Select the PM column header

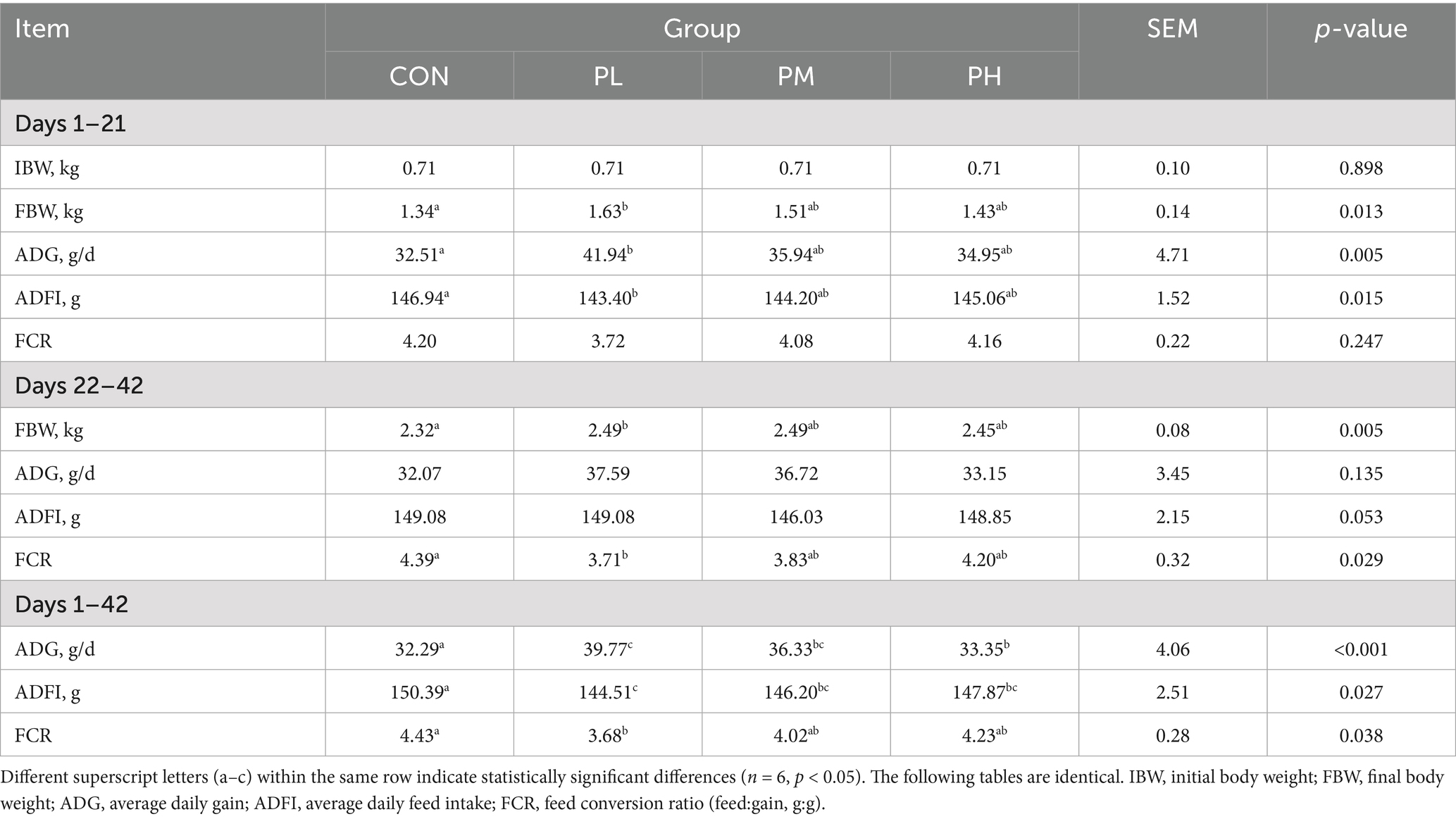pyautogui.click(x=796, y=75)
